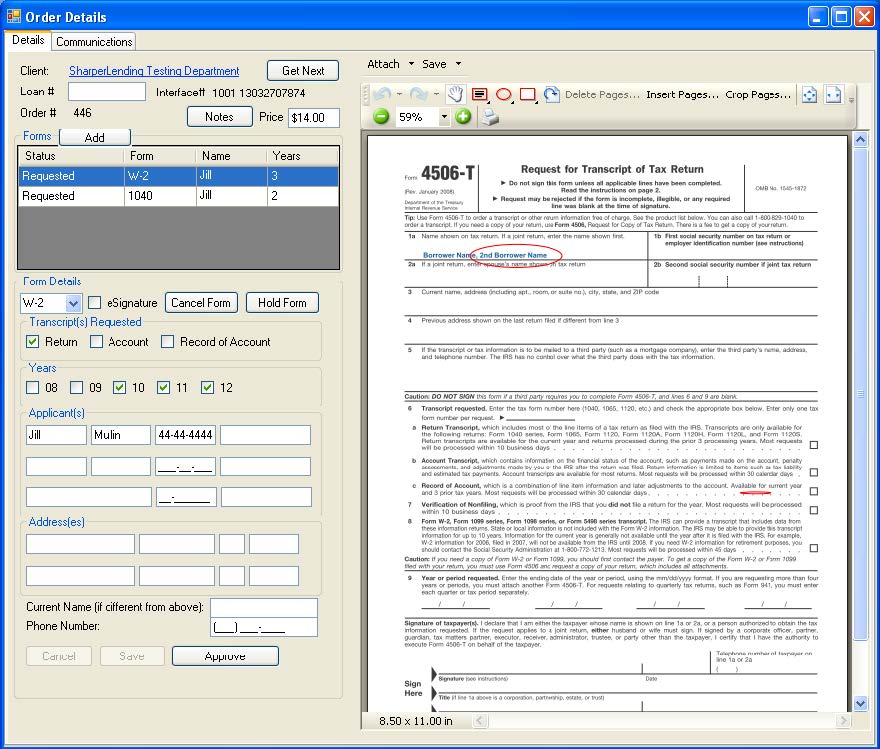Click the Hold Form button
This screenshot has width=880, height=749.
pyautogui.click(x=282, y=303)
